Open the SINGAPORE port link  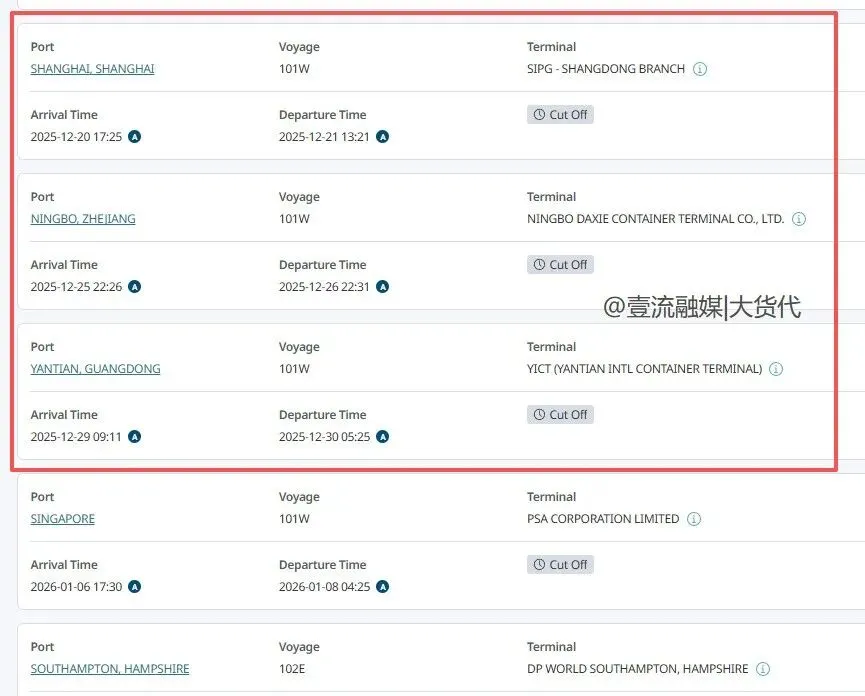tap(62, 519)
